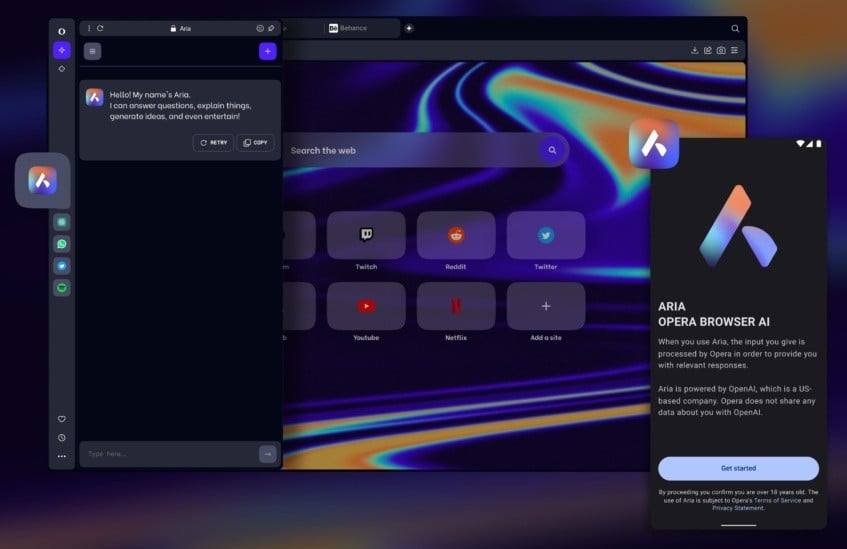Open the Twitter speed dial tile
The height and width of the screenshot is (549, 847).
[546, 236]
